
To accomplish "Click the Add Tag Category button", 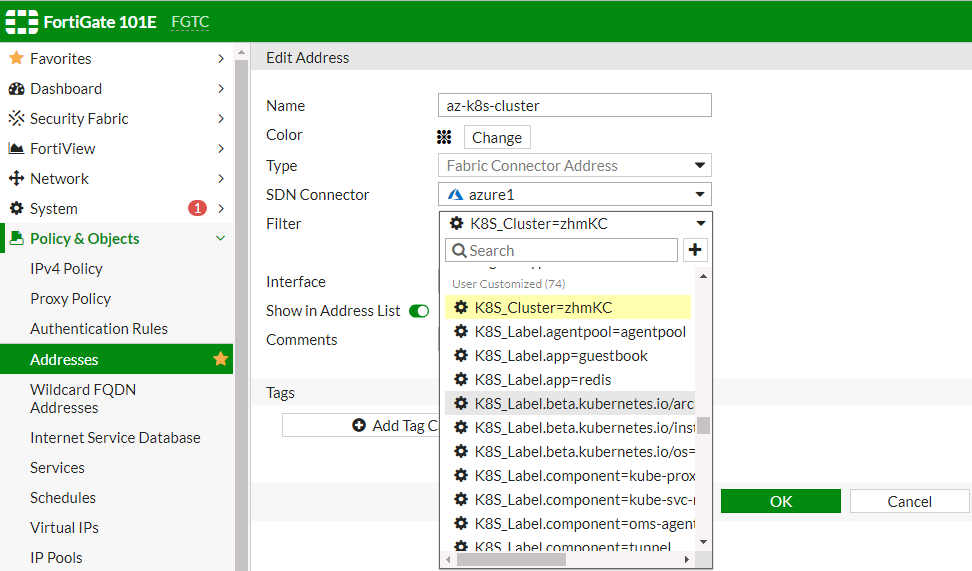I will point(361,425).
